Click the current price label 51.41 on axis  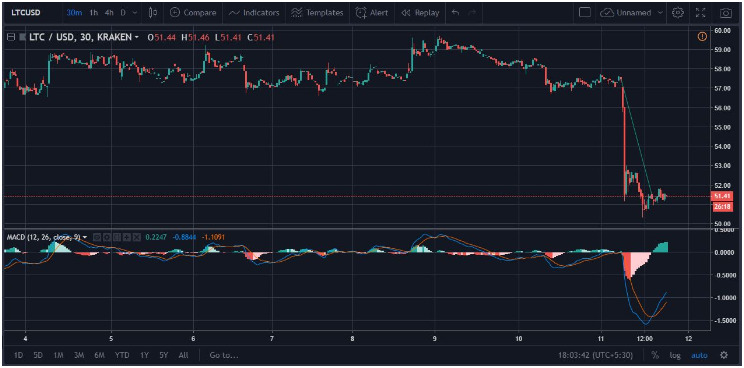(722, 196)
